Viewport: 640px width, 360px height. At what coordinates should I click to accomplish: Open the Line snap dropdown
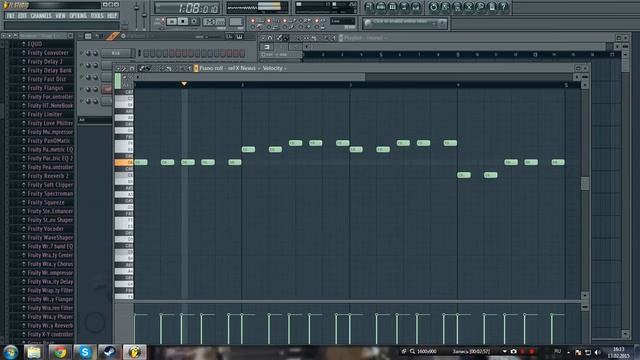coord(342,21)
